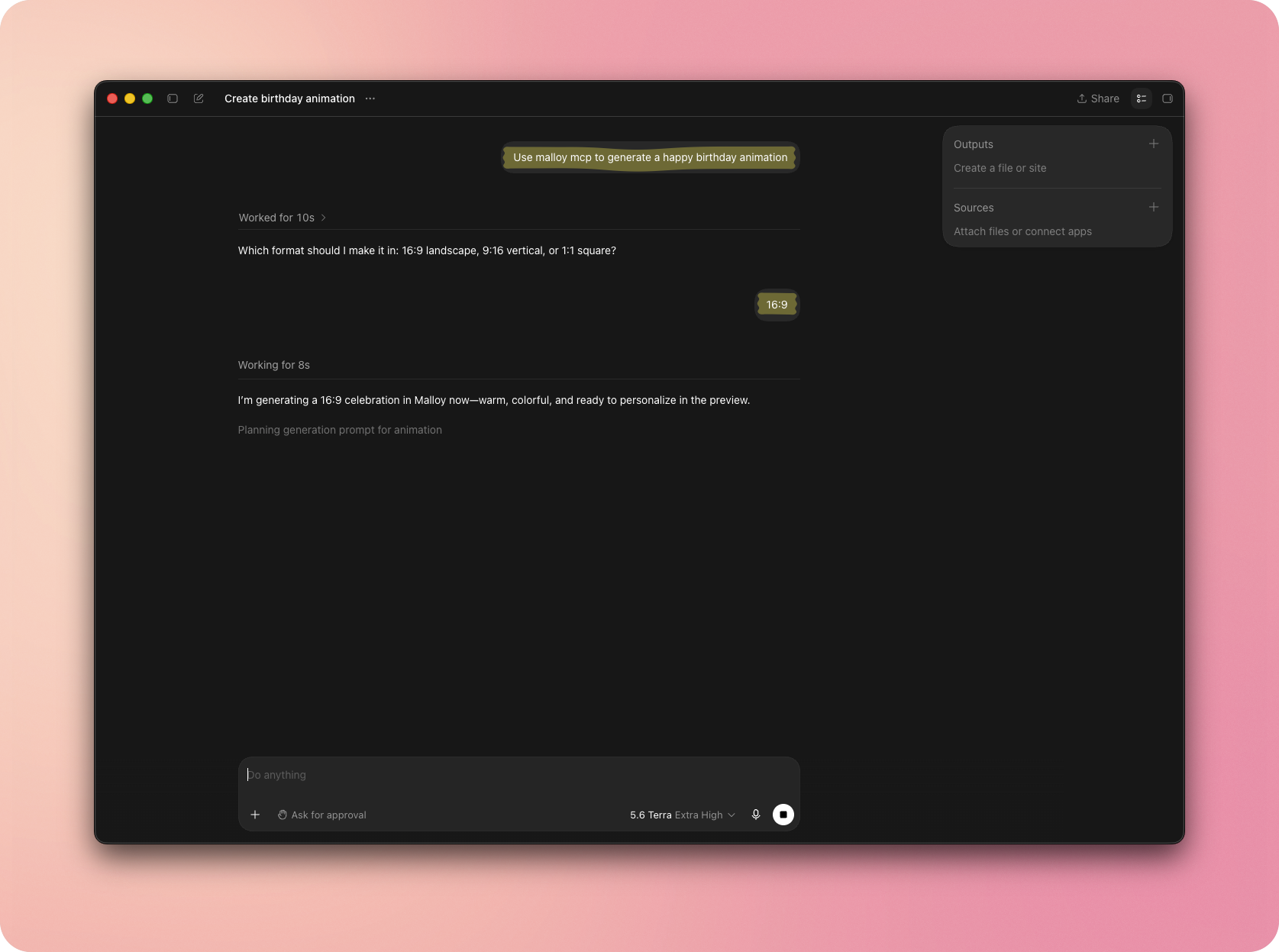
Task: Open the 5.6 Terra Extra High model dropdown
Action: click(x=683, y=815)
